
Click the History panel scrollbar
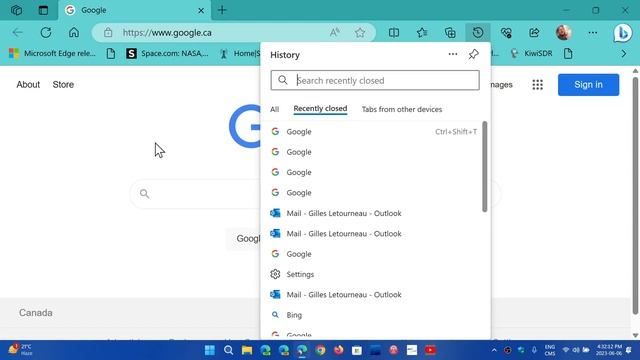coord(484,167)
